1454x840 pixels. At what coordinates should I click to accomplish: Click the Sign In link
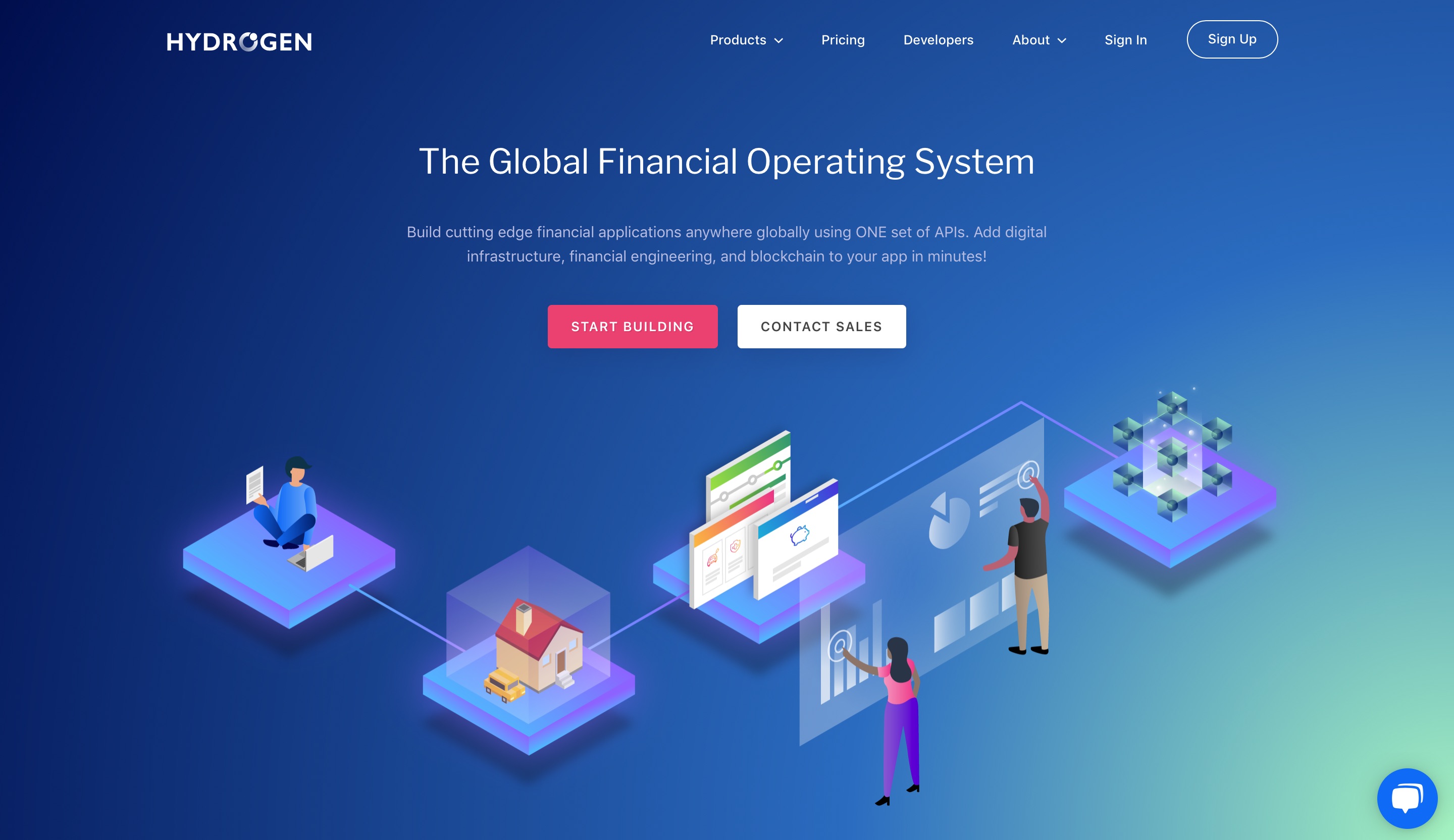(x=1126, y=39)
